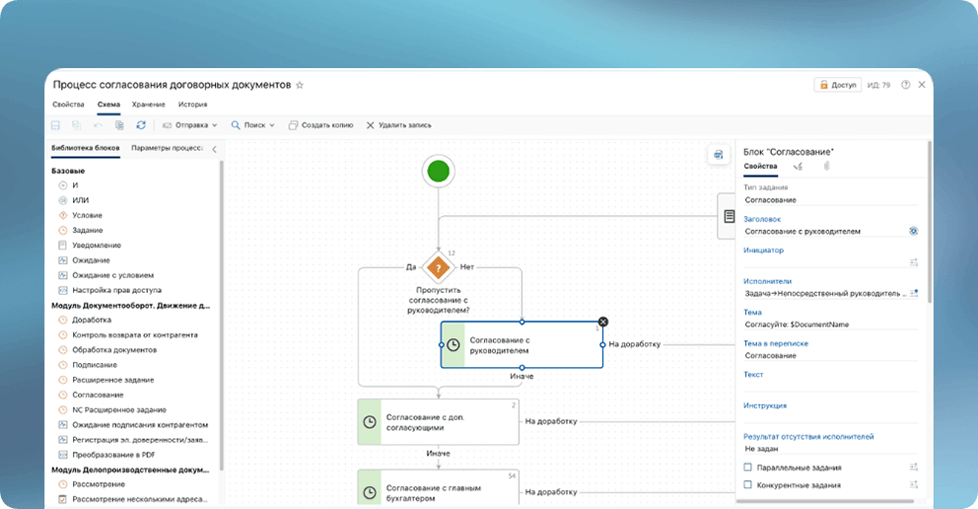The width and height of the screenshot is (978, 509).
Task: Click the green start node on canvas
Action: pos(438,171)
